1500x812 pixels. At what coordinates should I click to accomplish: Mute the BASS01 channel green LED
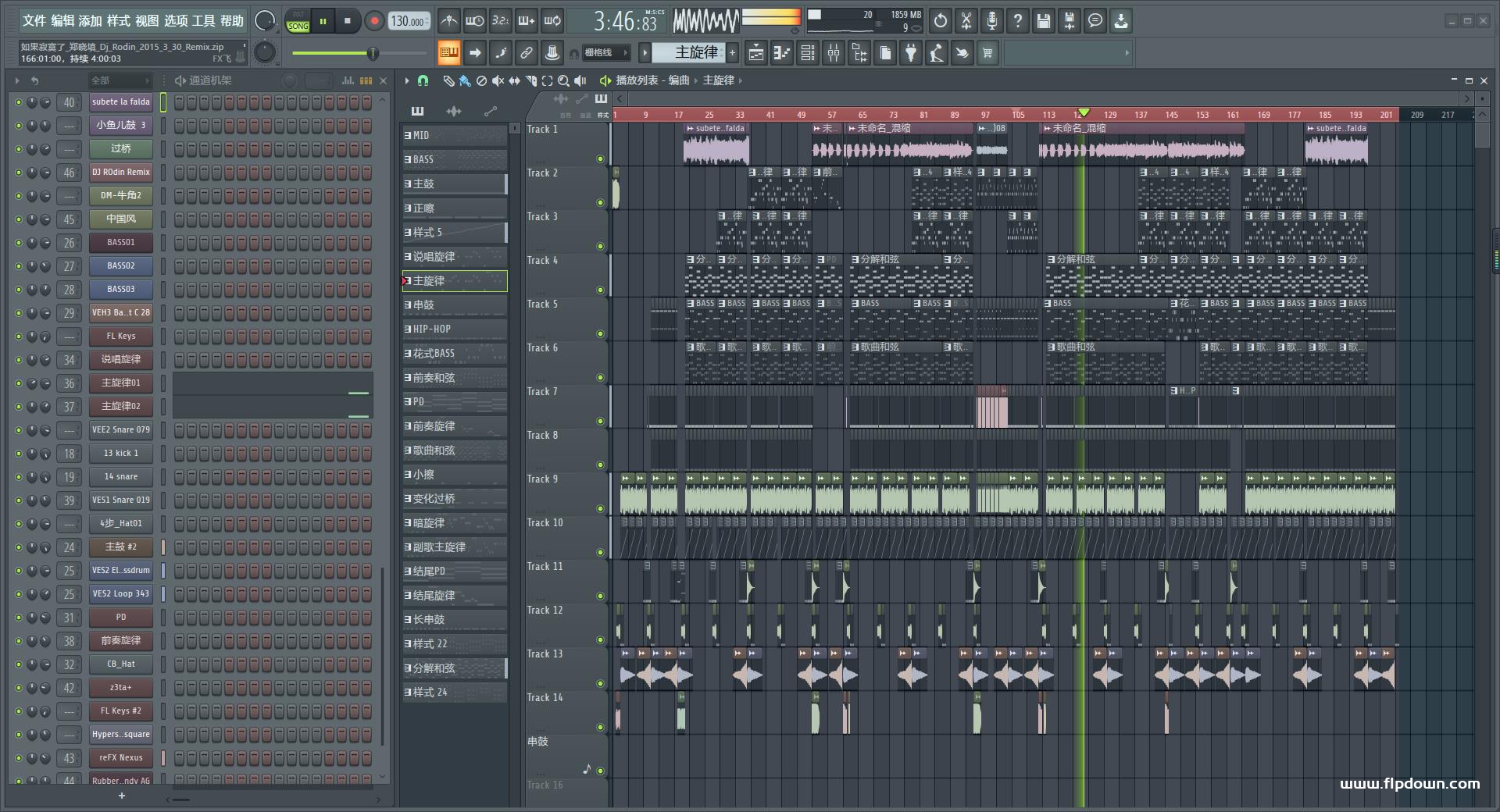pos(19,243)
